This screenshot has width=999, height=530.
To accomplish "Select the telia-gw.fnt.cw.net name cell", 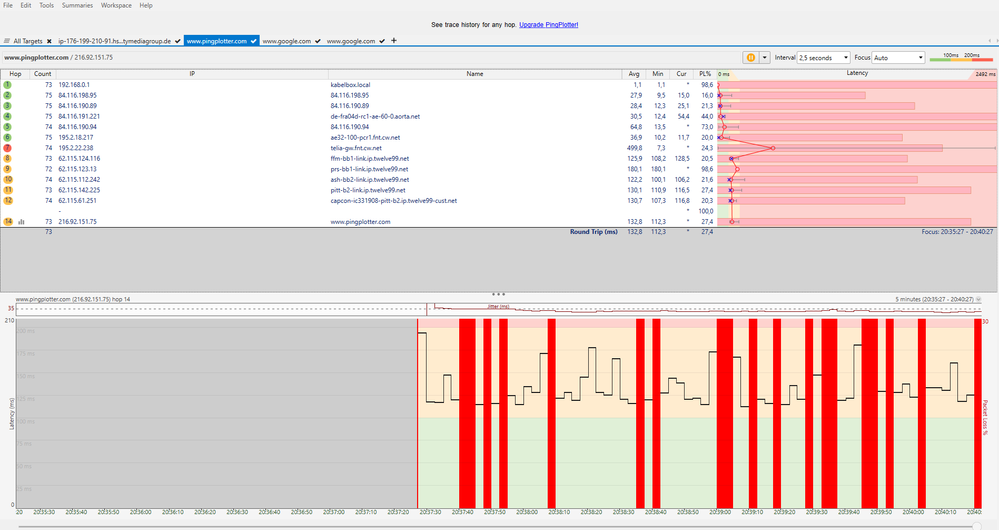I will click(x=356, y=148).
